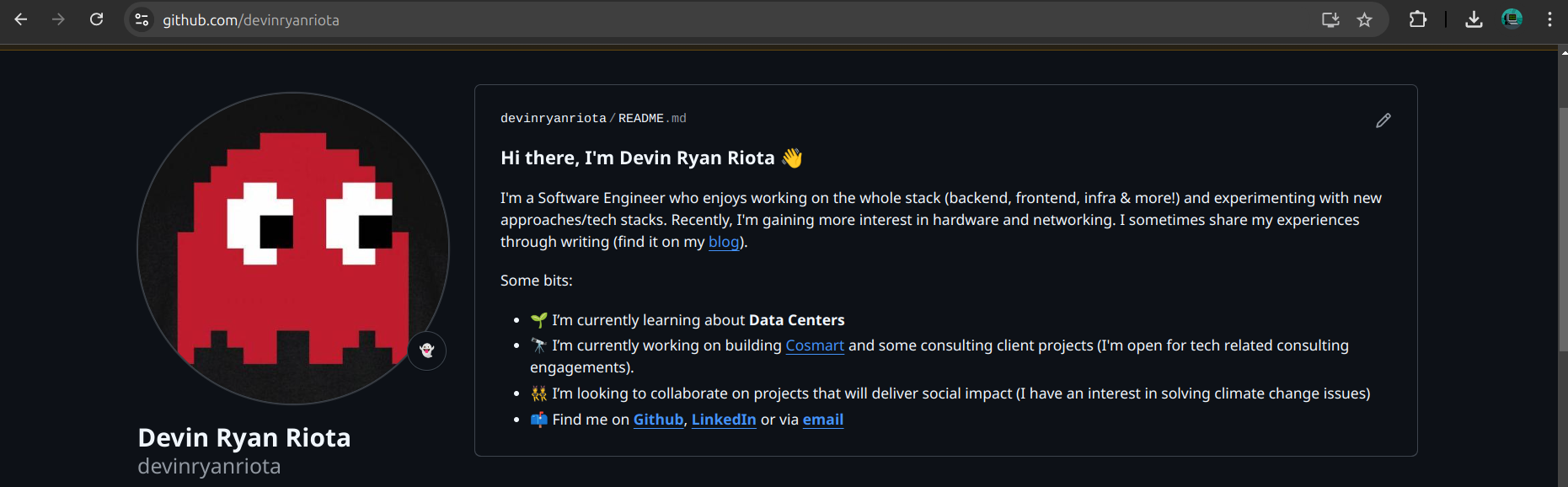Open the blog link
This screenshot has height=487, width=1568.
pos(724,242)
